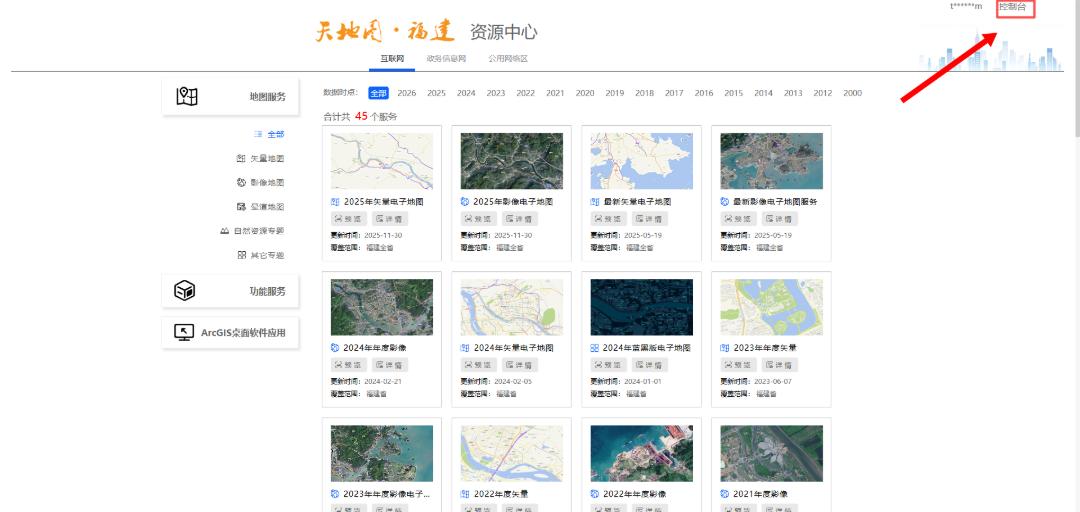
Task: Switch to the 政务信息网 tab
Action: point(446,59)
